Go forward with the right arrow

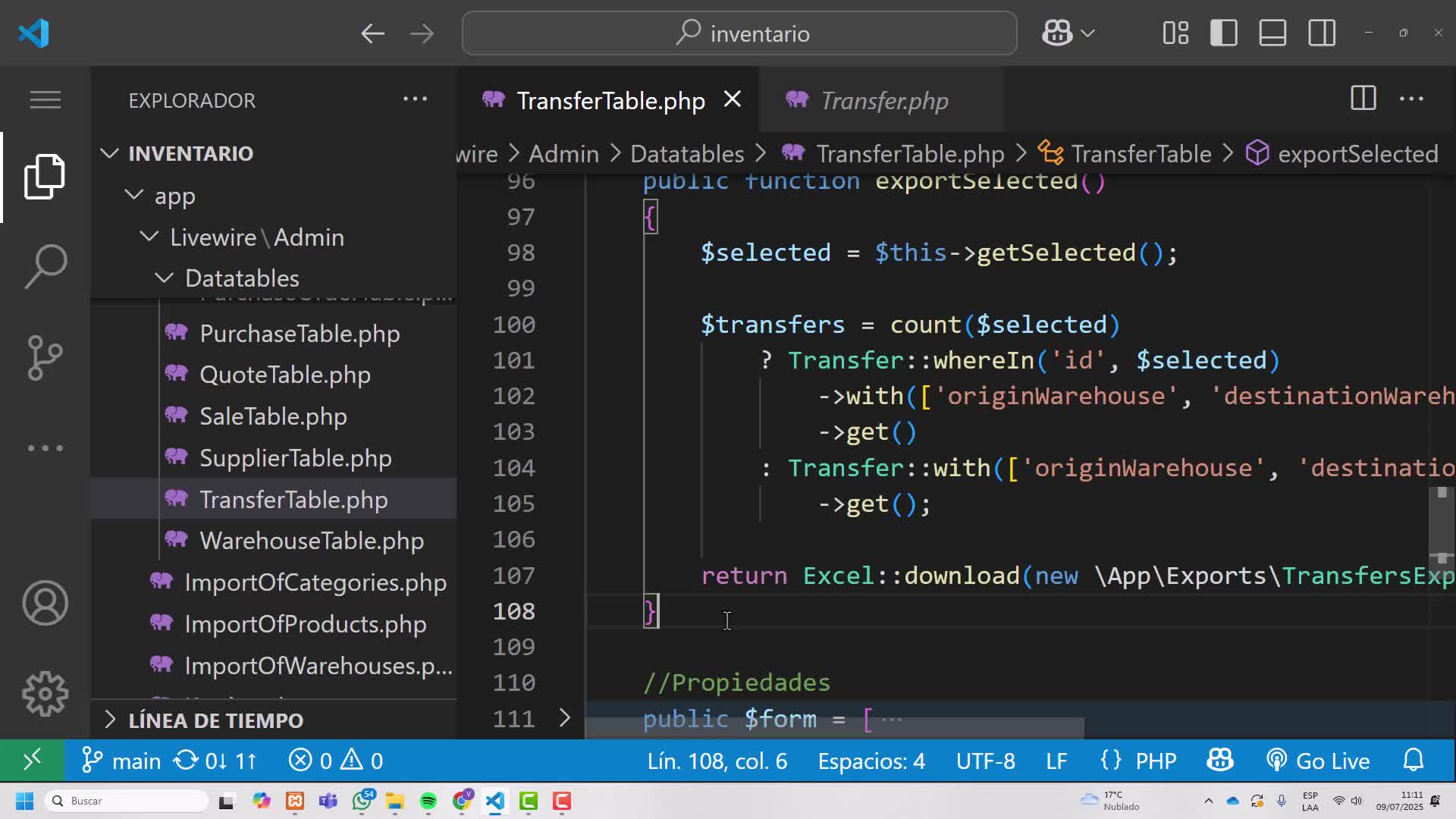(422, 33)
